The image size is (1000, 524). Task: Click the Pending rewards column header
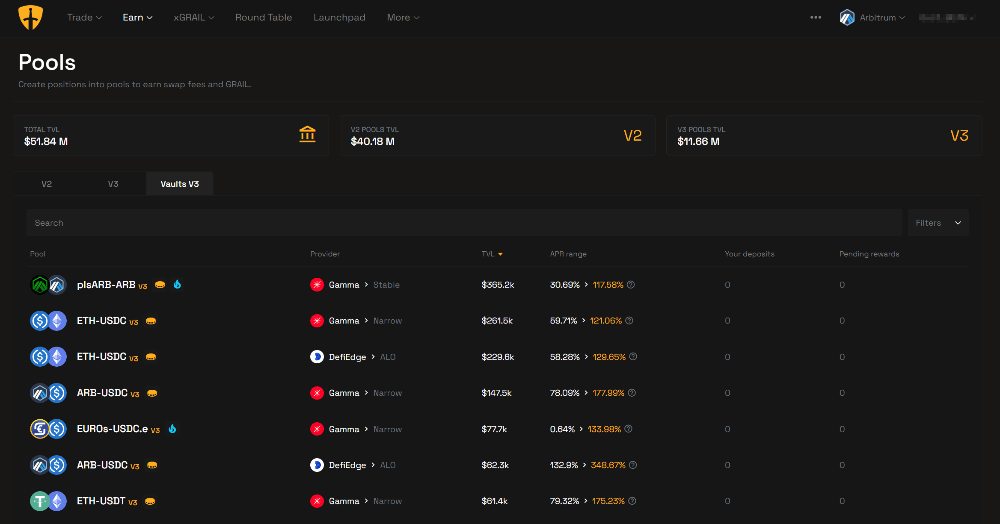pyautogui.click(x=869, y=254)
